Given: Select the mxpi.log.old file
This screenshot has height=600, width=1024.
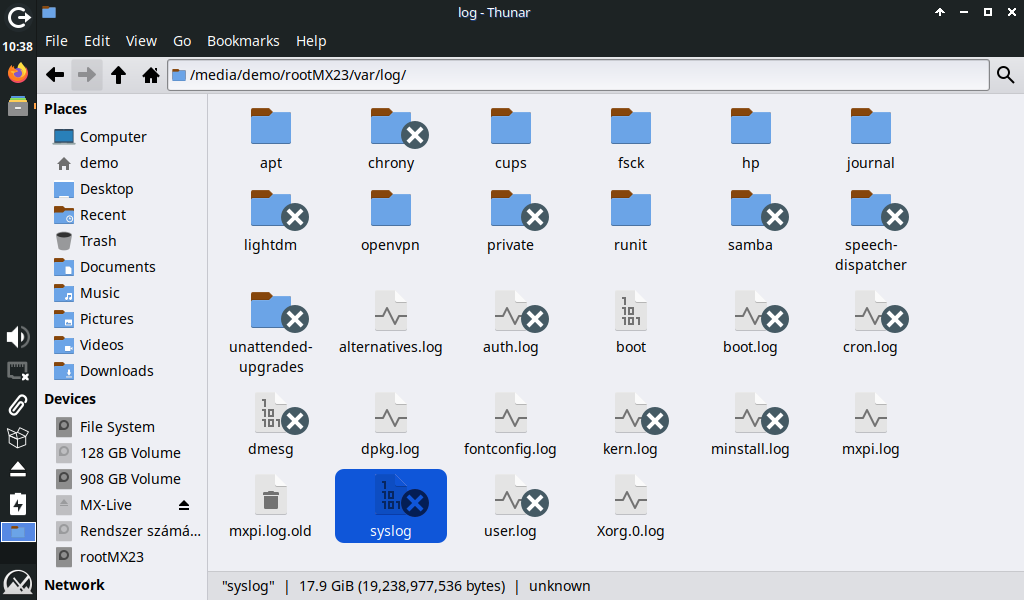Looking at the screenshot, I should 271,497.
